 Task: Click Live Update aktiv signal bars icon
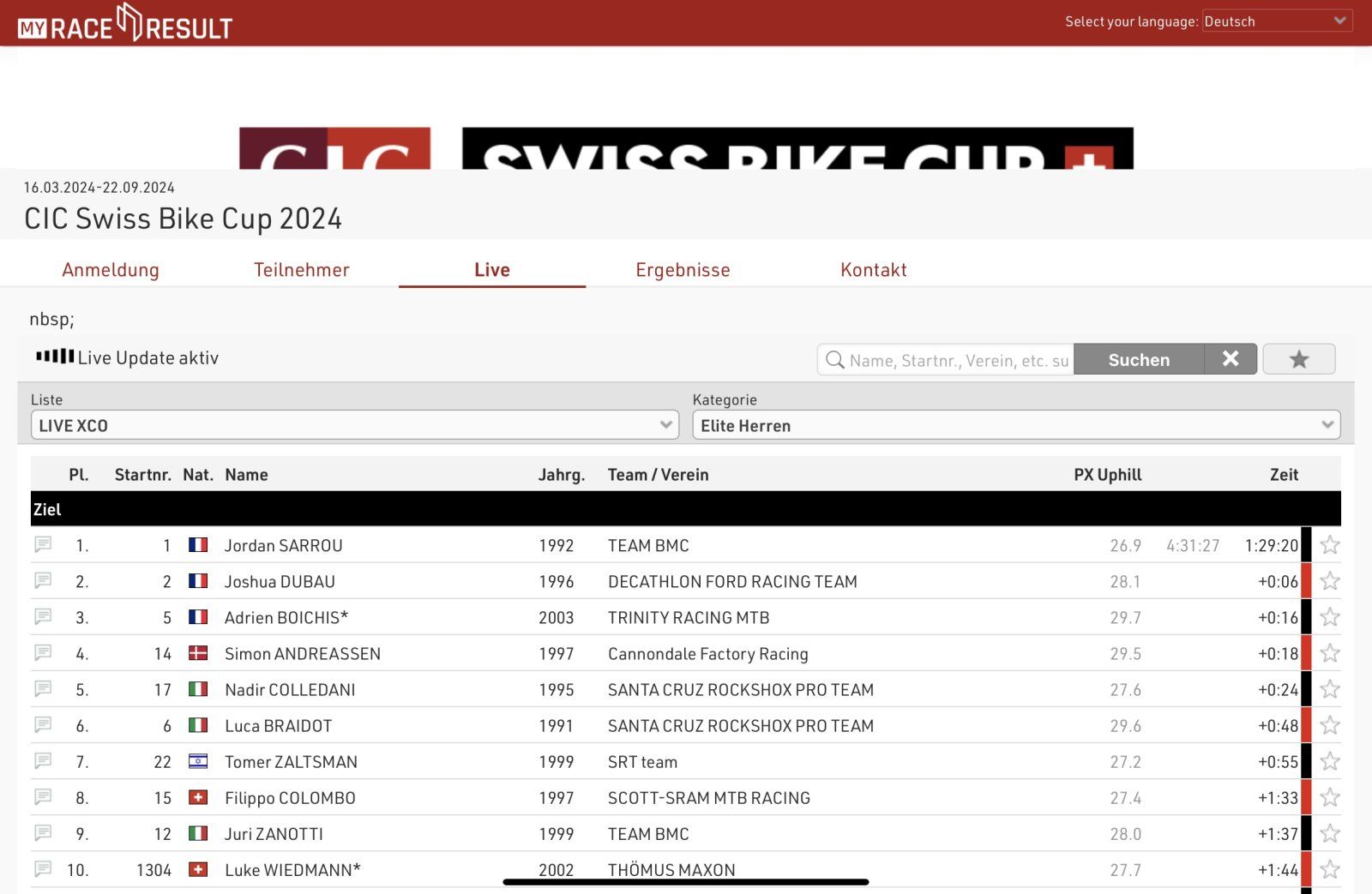(x=55, y=357)
